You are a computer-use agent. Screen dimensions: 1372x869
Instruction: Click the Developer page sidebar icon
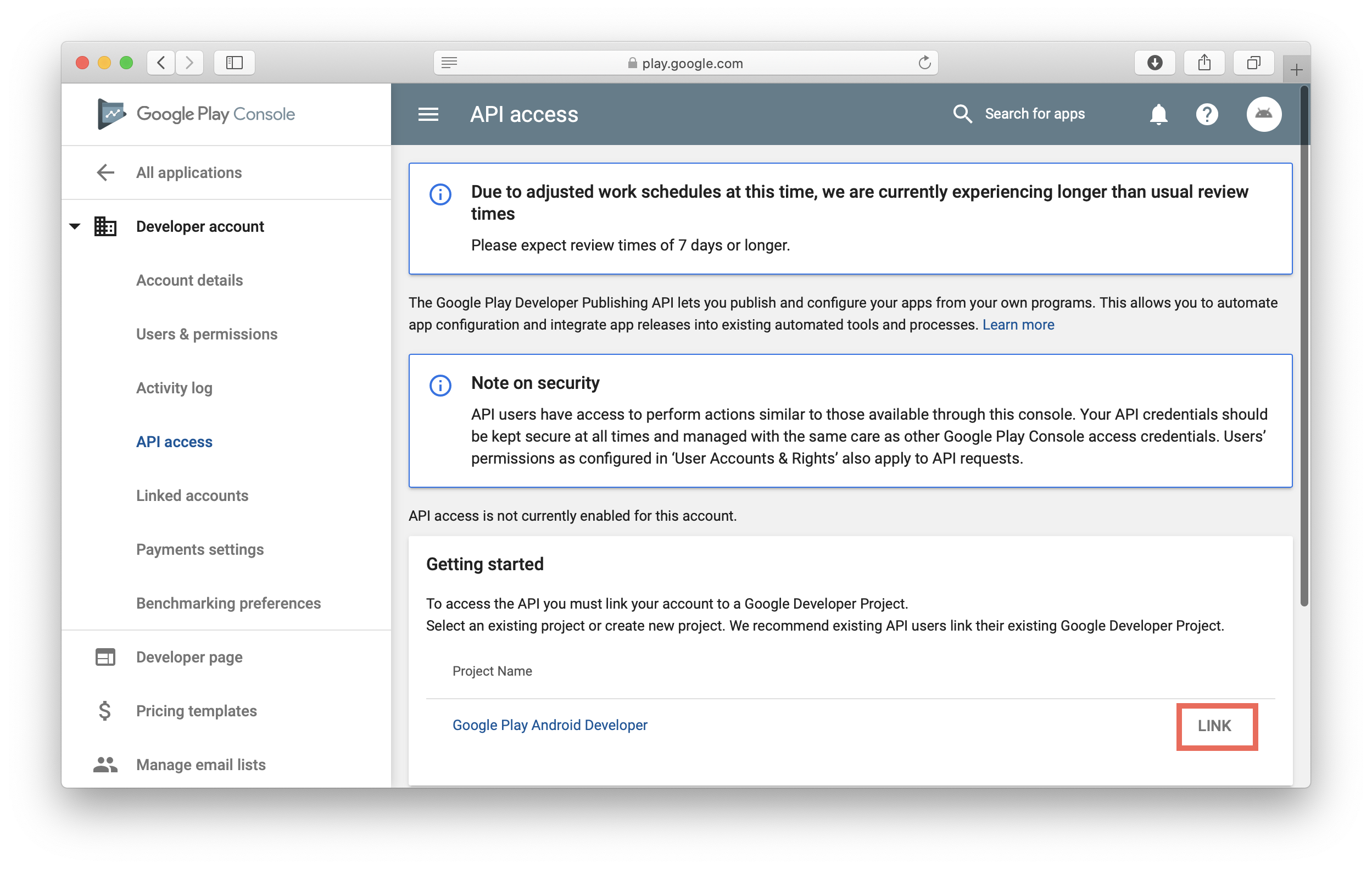coord(105,657)
